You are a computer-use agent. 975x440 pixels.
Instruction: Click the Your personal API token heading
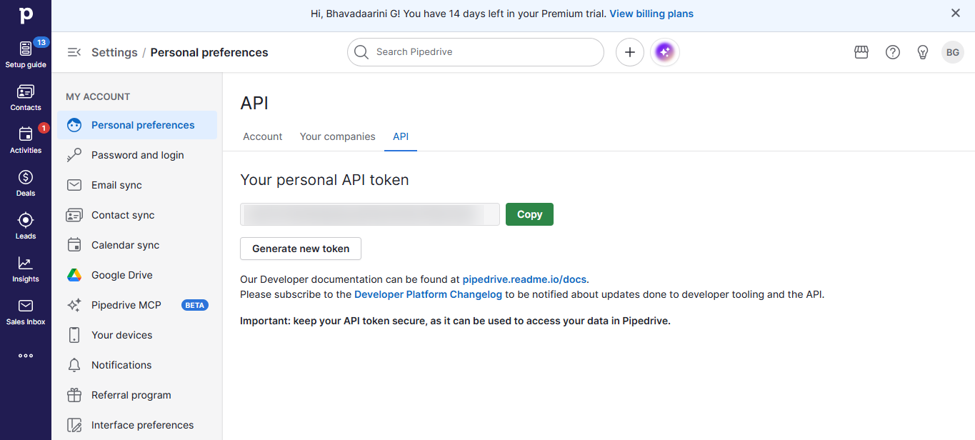pos(325,180)
